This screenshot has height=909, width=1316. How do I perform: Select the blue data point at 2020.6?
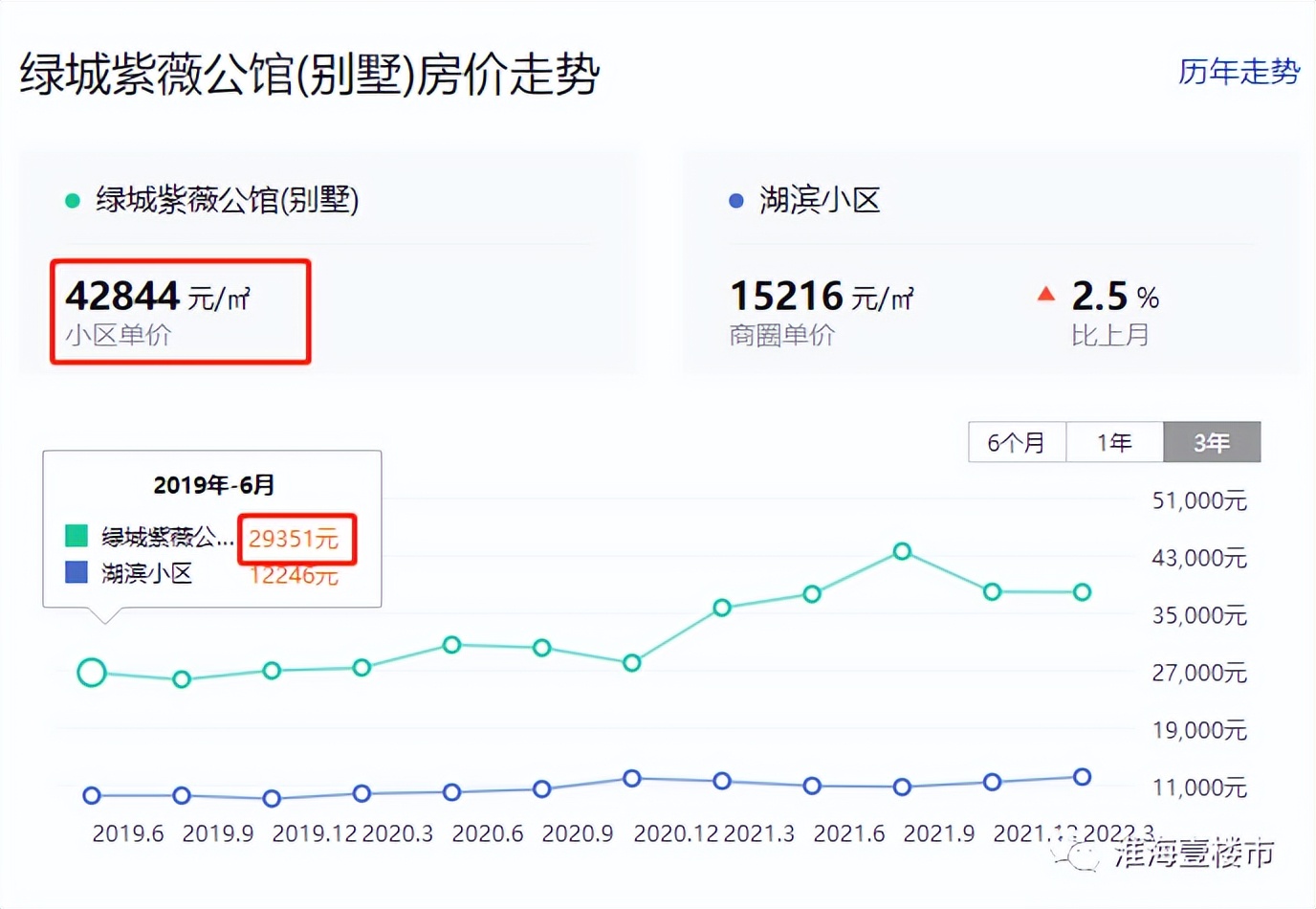tap(451, 792)
